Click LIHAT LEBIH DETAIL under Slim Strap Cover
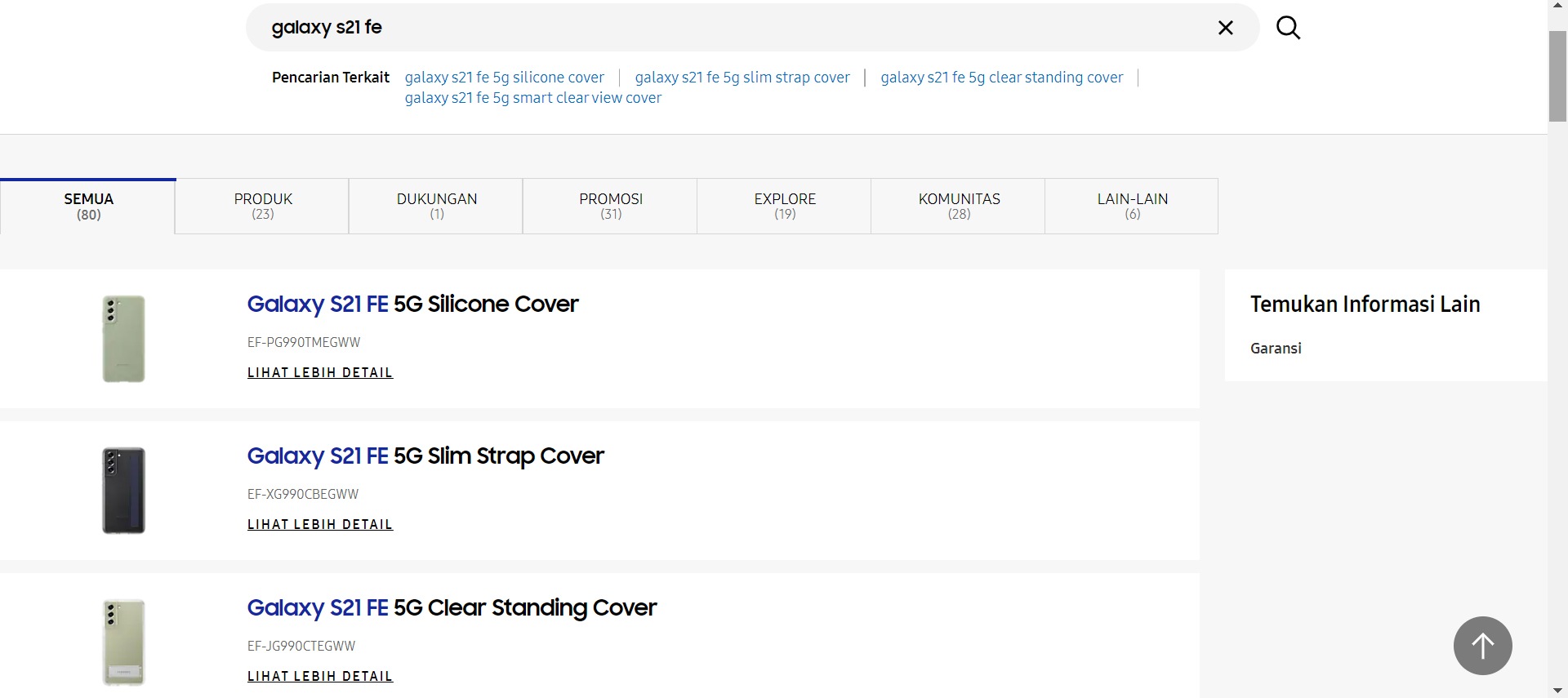This screenshot has height=698, width=1568. [320, 524]
